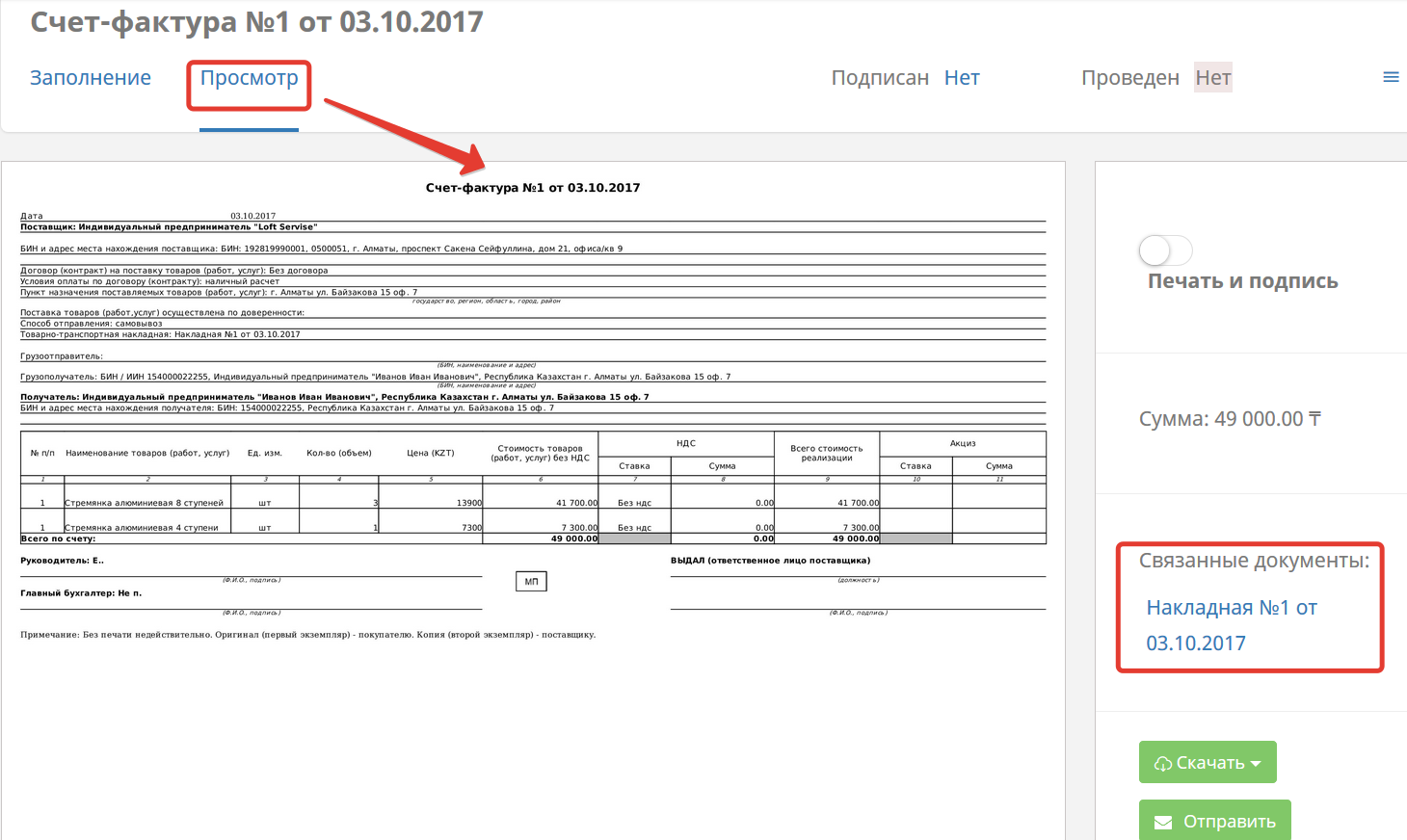The height and width of the screenshot is (840, 1407).
Task: Click the invoice title inside the preview
Action: click(x=532, y=188)
